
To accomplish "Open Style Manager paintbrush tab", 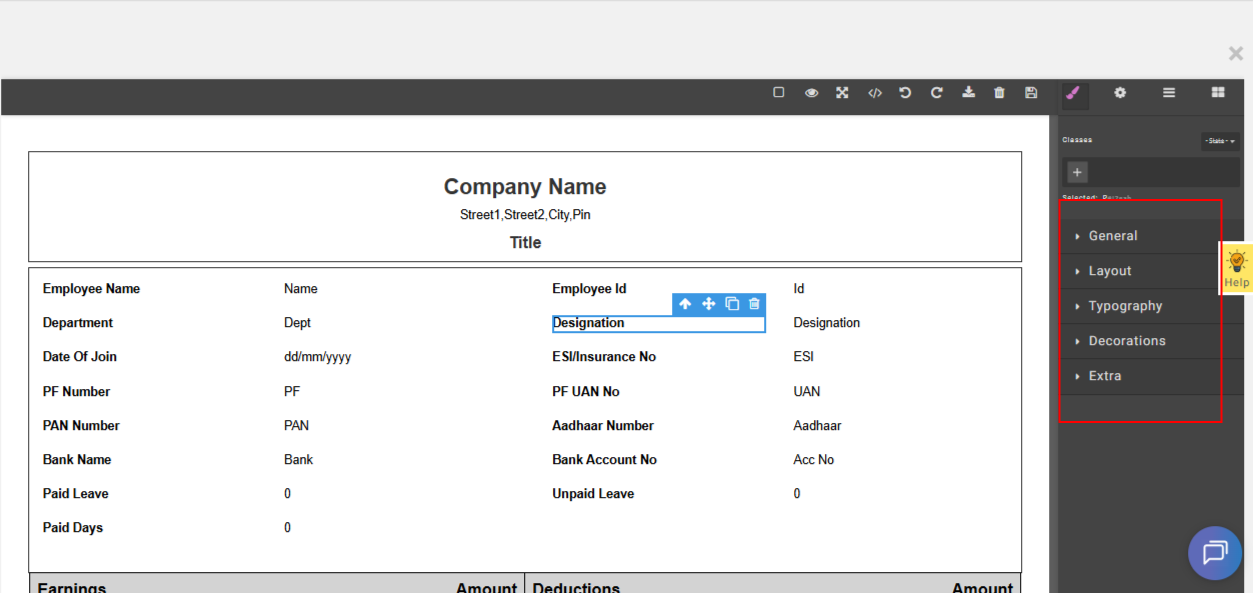I will point(1073,93).
